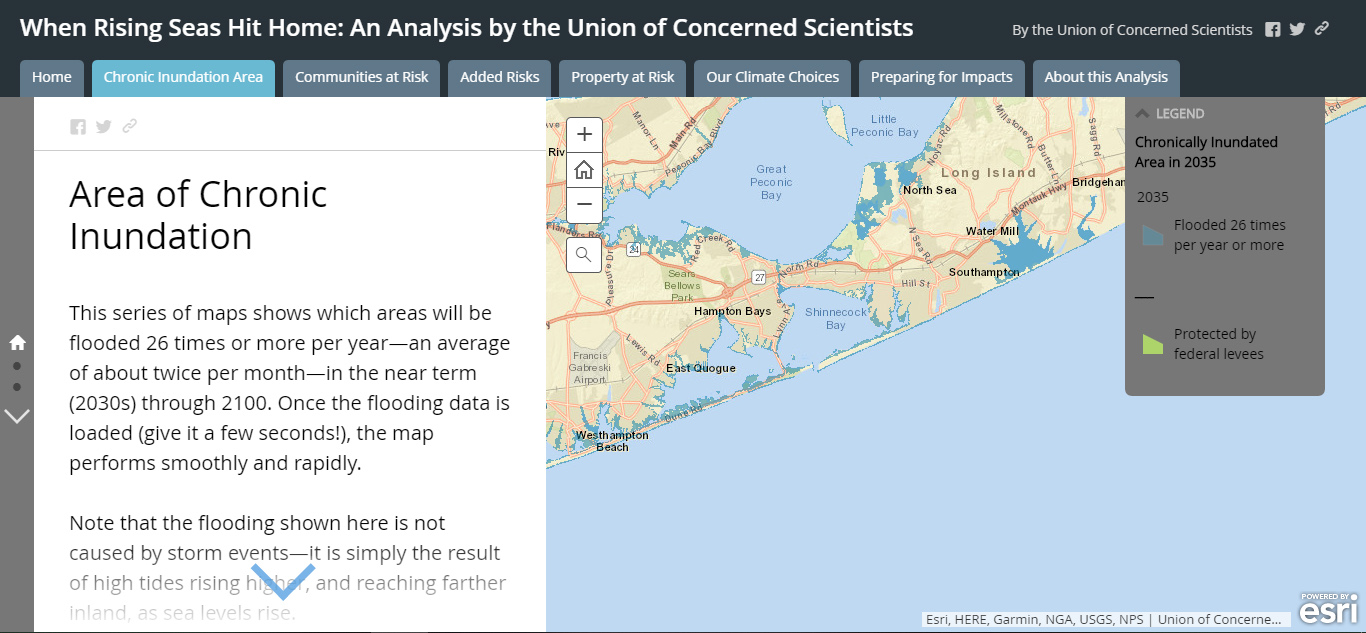This screenshot has width=1366, height=633.
Task: Reset map to default home extent
Action: click(x=584, y=170)
